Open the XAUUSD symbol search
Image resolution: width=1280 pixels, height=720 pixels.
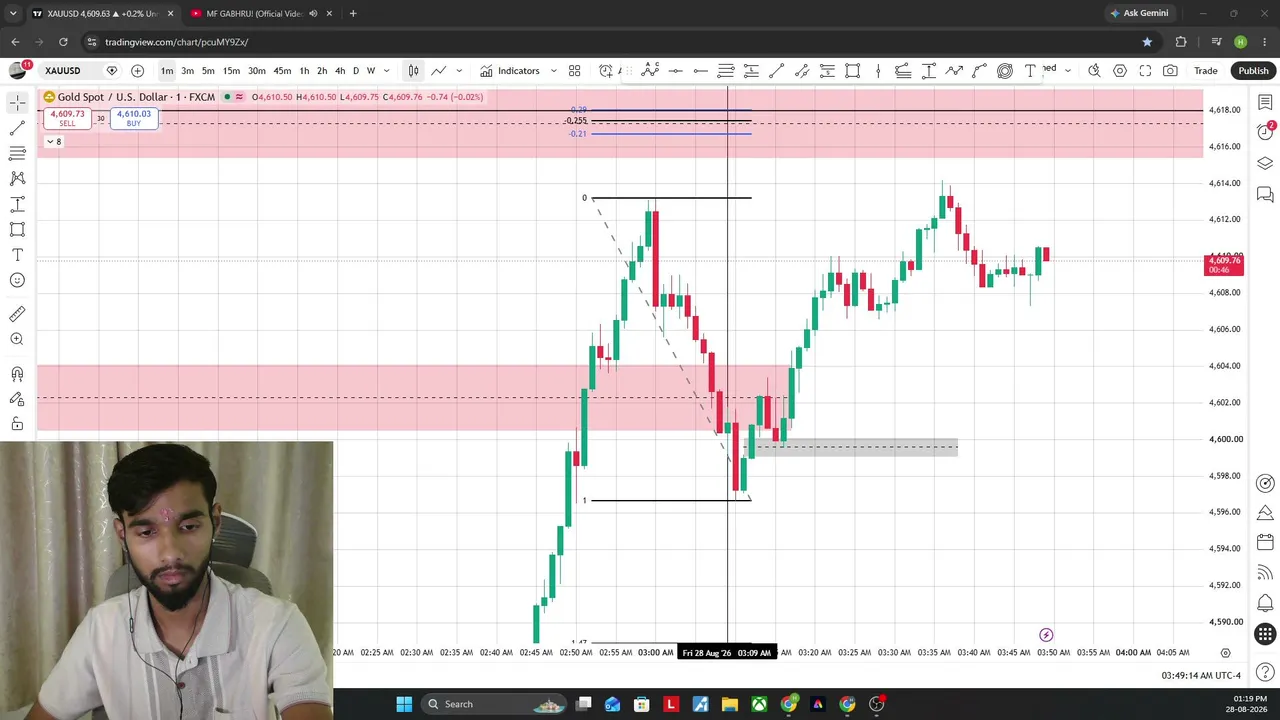63,71
